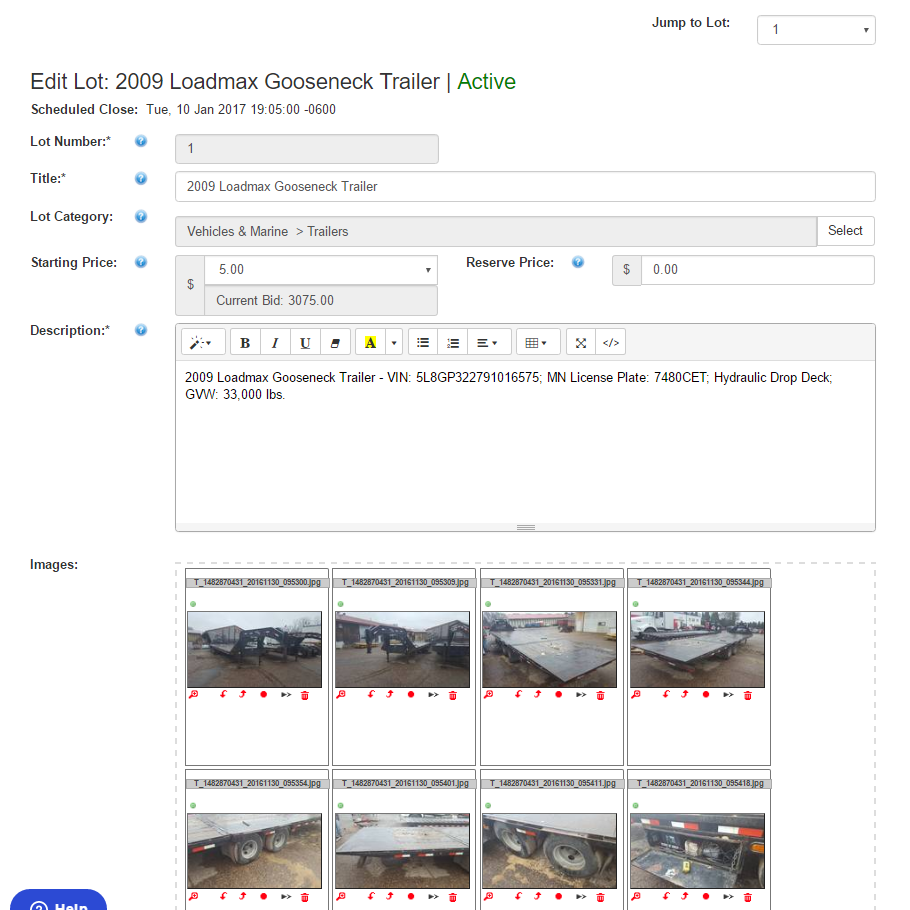910x910 pixels.
Task: Click magnifier icon under image 095309.jpg
Action: tap(341, 695)
